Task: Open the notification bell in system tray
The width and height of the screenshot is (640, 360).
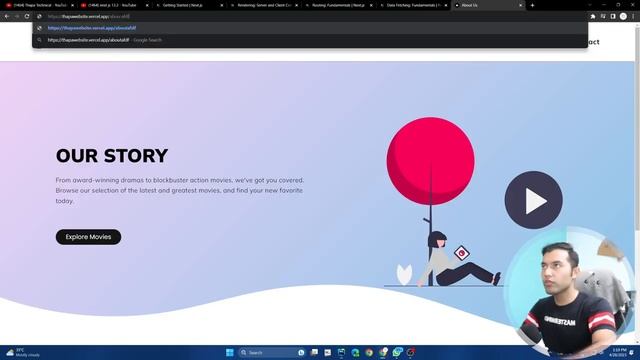Action: (632, 353)
